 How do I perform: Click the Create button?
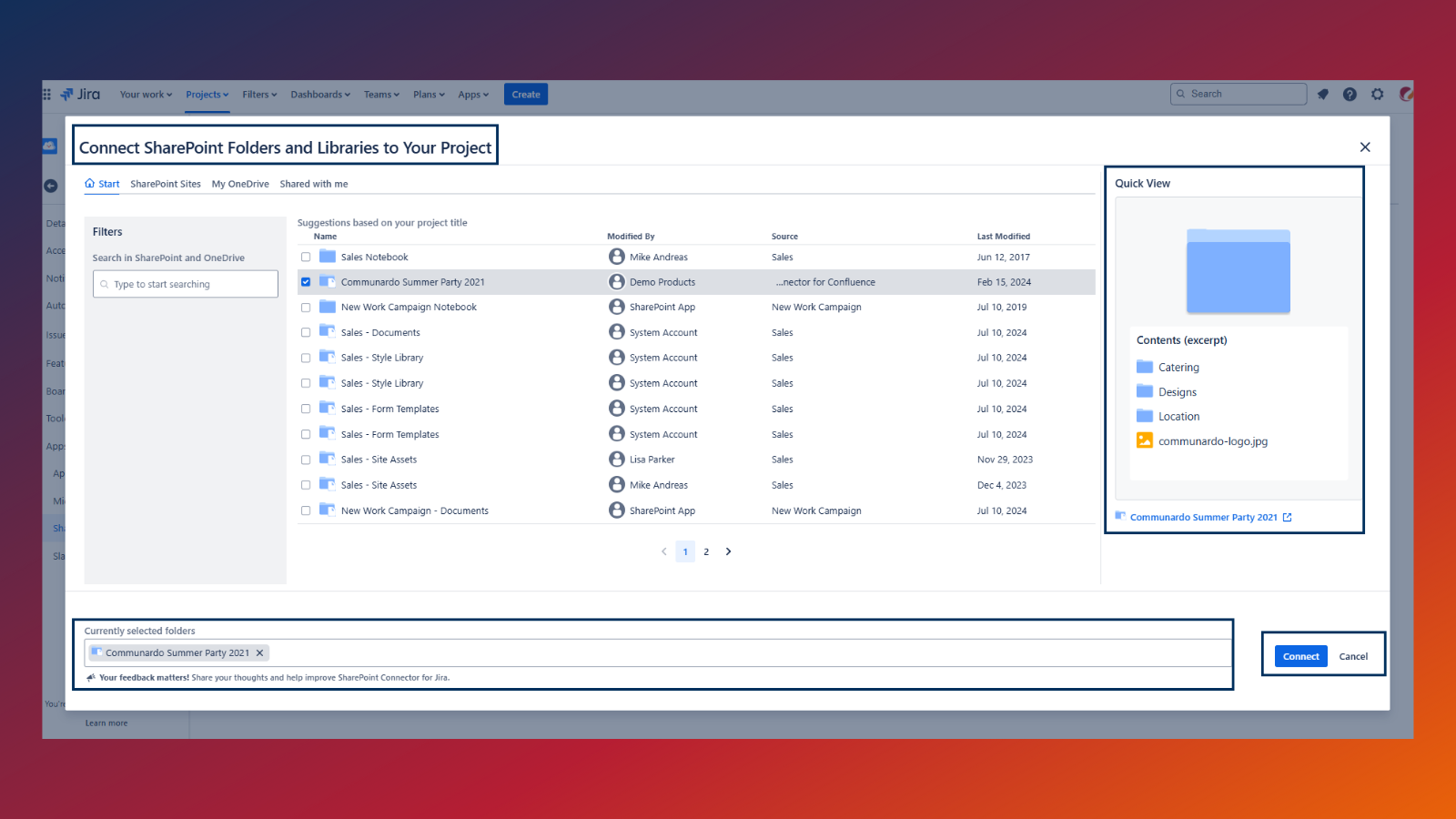click(526, 95)
